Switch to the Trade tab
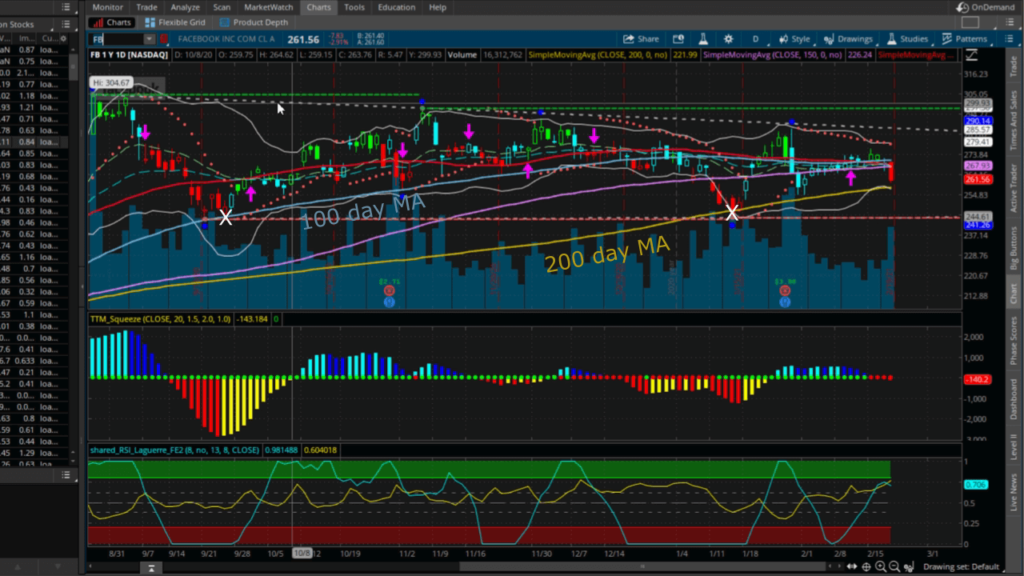The image size is (1024, 576). [x=146, y=7]
